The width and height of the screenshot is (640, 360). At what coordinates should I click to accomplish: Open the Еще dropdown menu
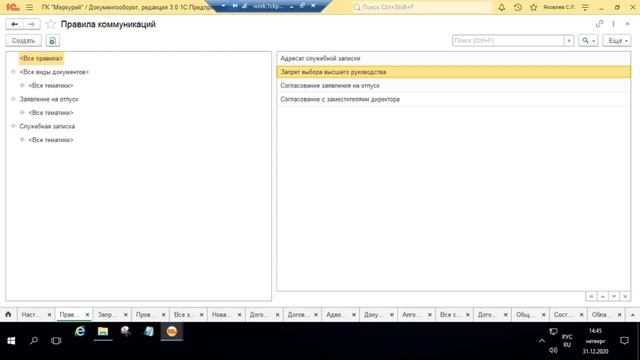point(617,41)
